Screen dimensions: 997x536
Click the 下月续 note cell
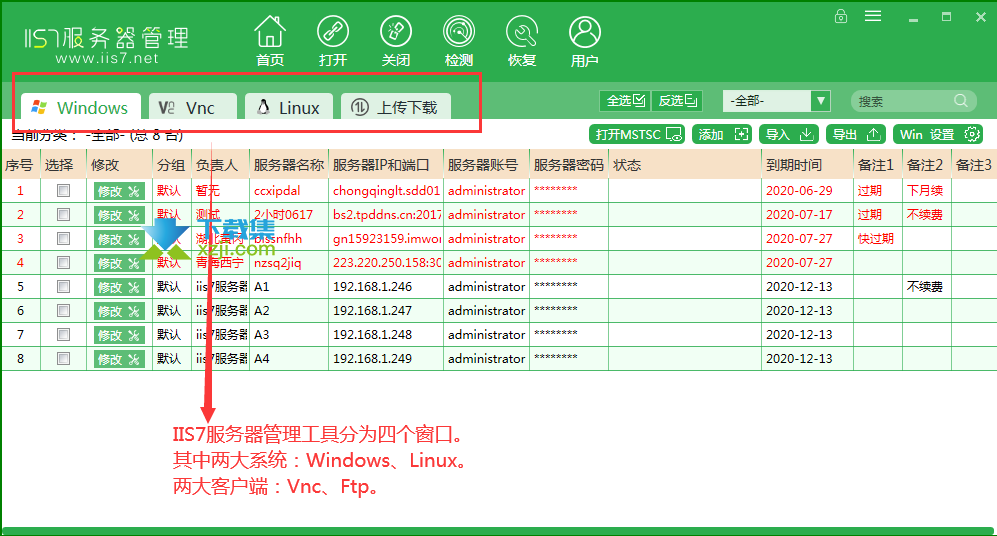[925, 191]
